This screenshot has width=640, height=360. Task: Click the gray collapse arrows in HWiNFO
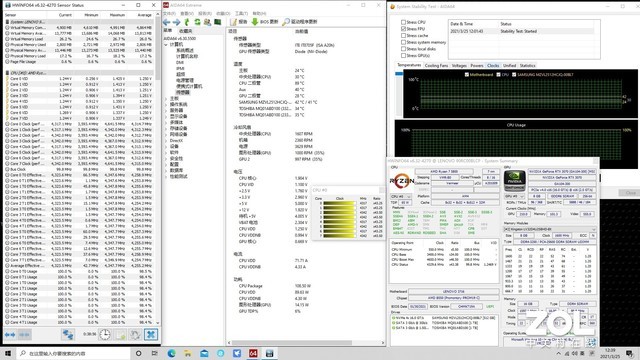(24, 335)
